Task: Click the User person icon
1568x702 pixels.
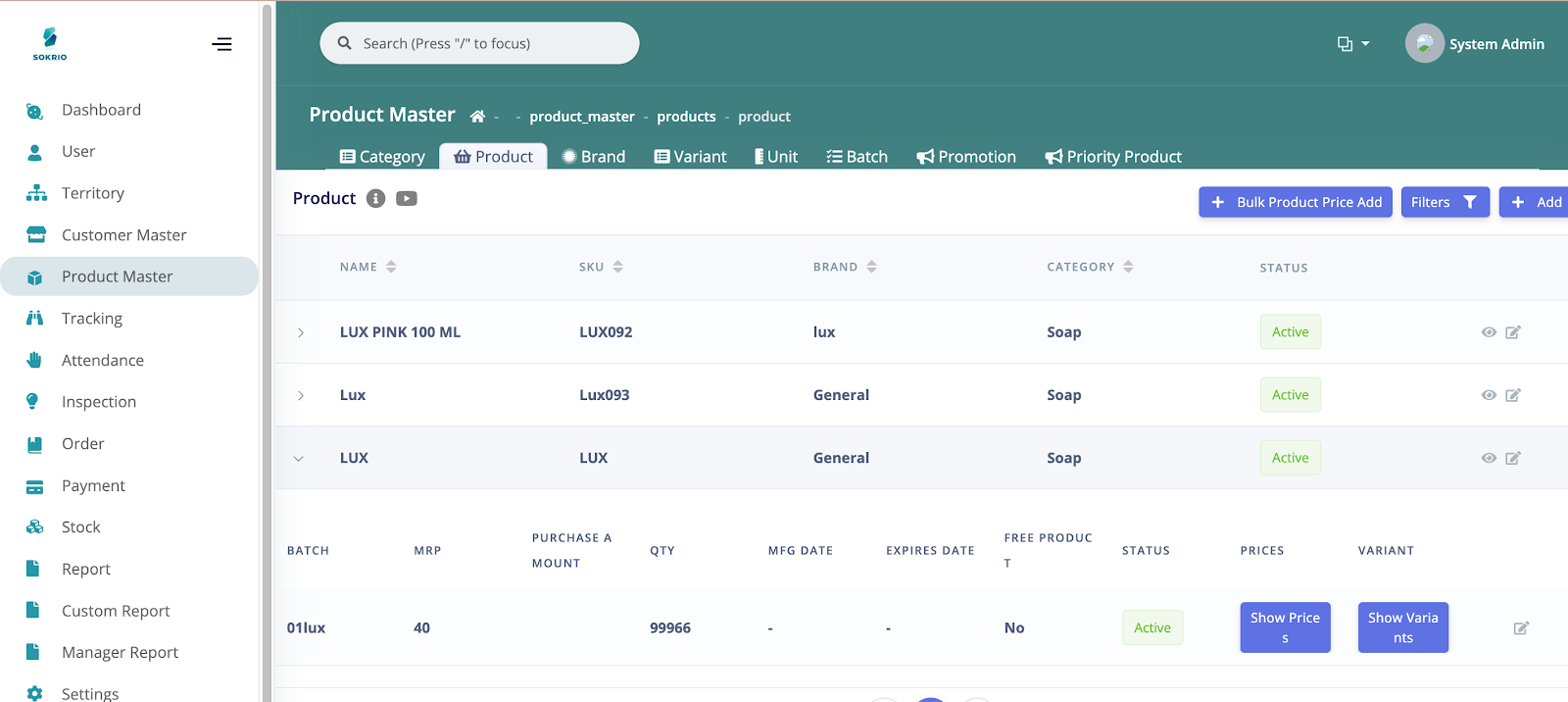Action: click(35, 152)
